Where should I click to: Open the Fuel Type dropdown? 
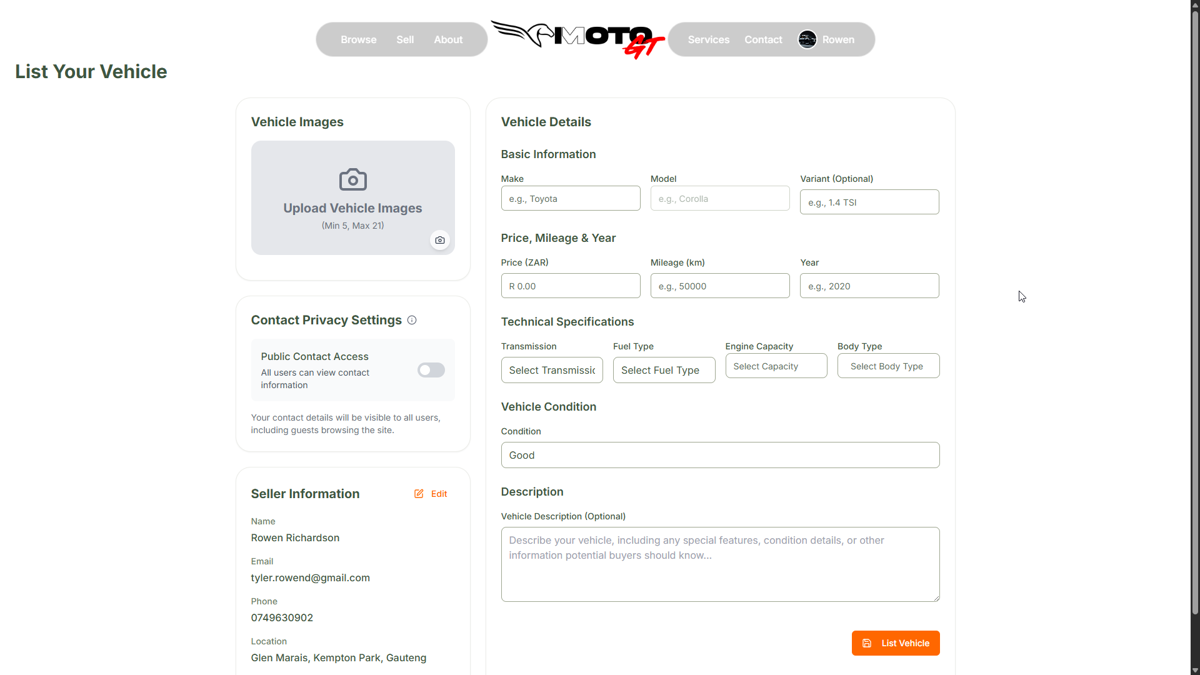click(664, 370)
